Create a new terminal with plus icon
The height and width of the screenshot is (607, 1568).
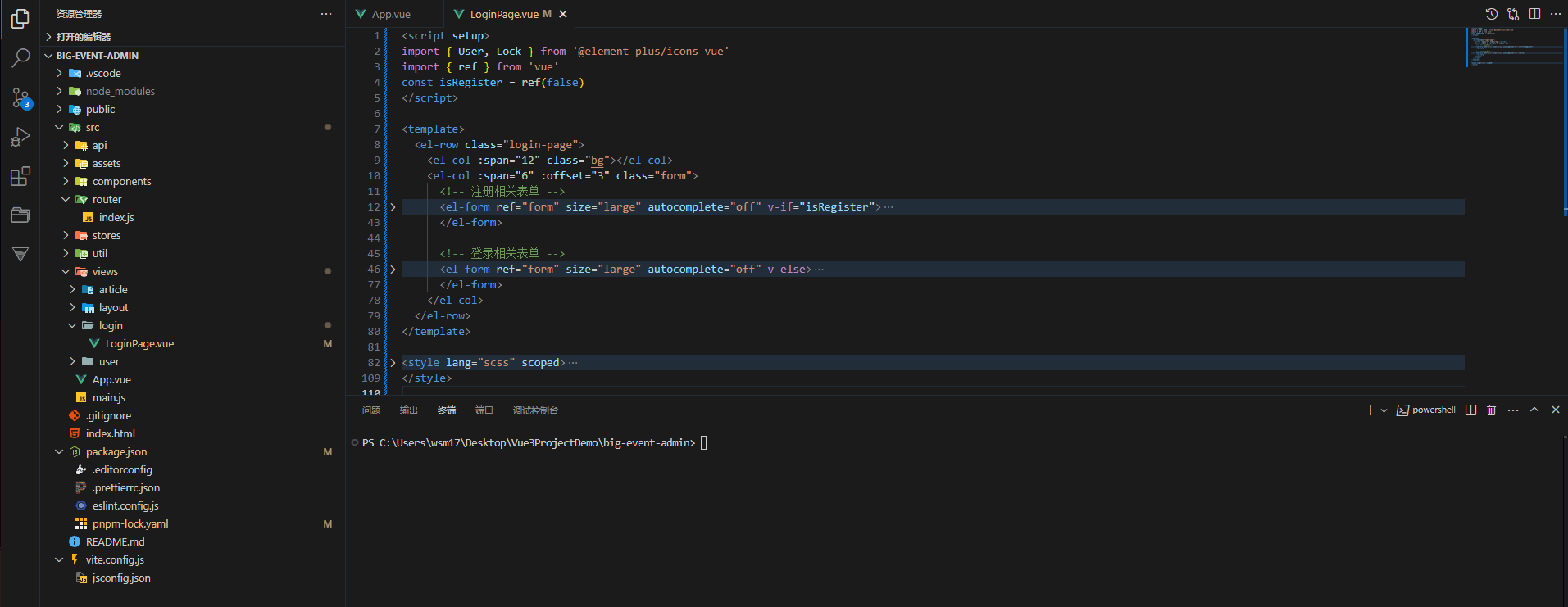click(x=1370, y=410)
